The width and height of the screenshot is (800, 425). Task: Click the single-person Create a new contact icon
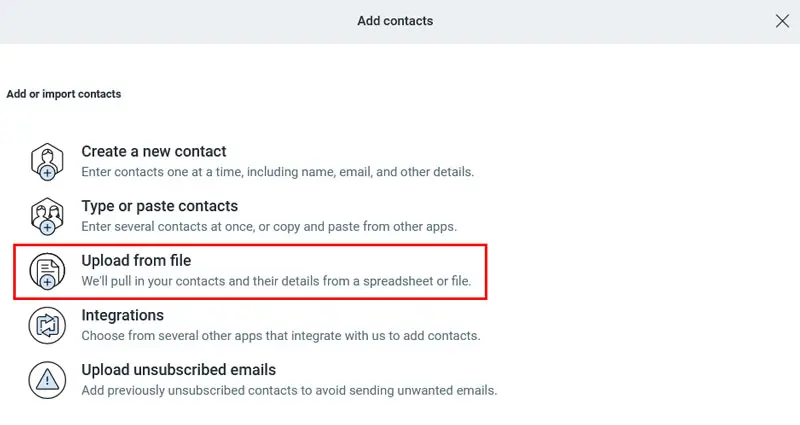click(x=47, y=162)
